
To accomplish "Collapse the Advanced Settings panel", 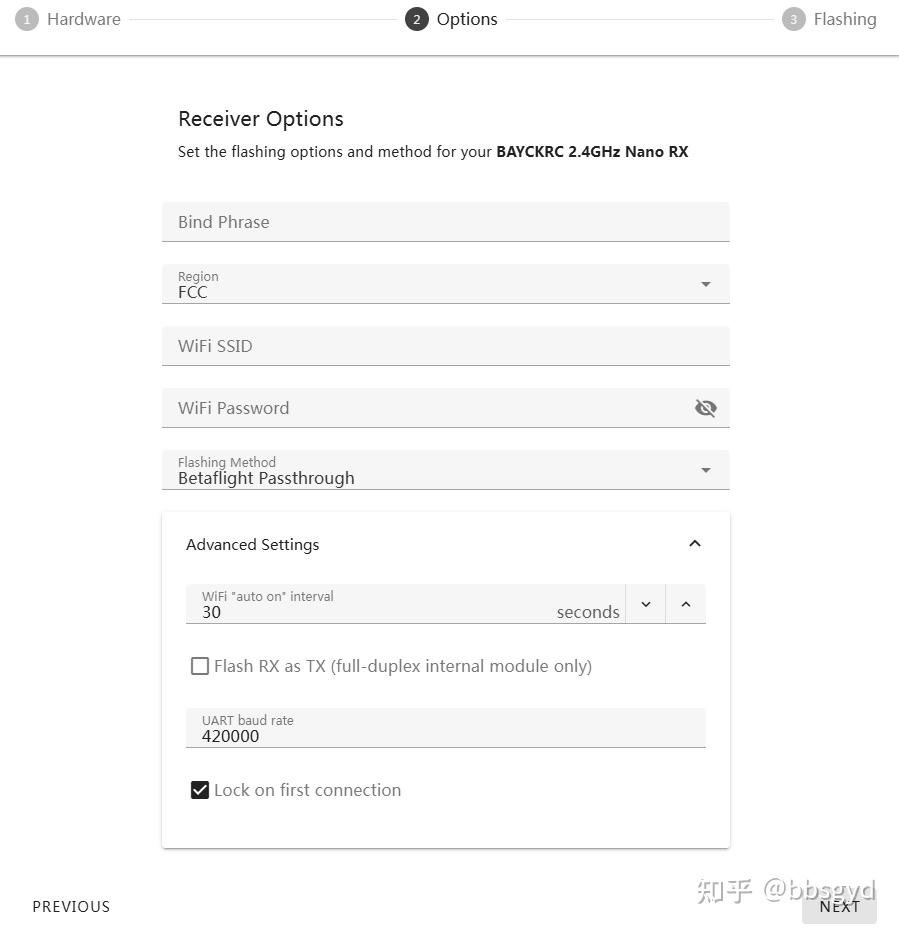I will [695, 544].
